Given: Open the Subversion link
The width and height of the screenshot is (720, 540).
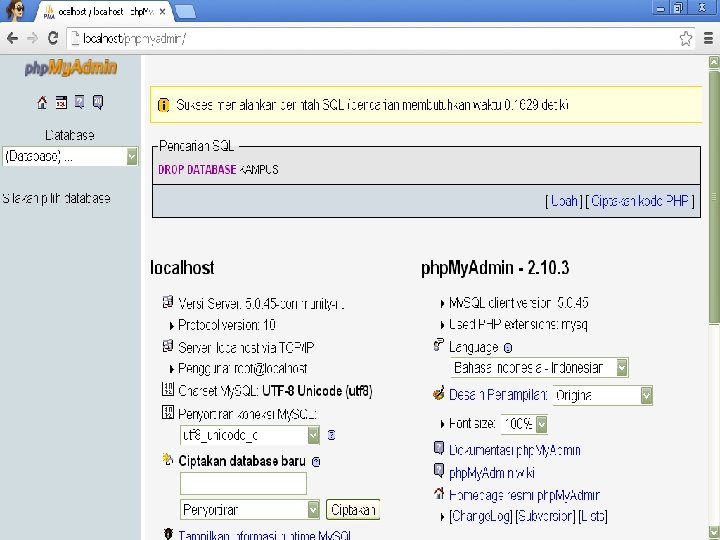Looking at the screenshot, I should tap(545, 517).
